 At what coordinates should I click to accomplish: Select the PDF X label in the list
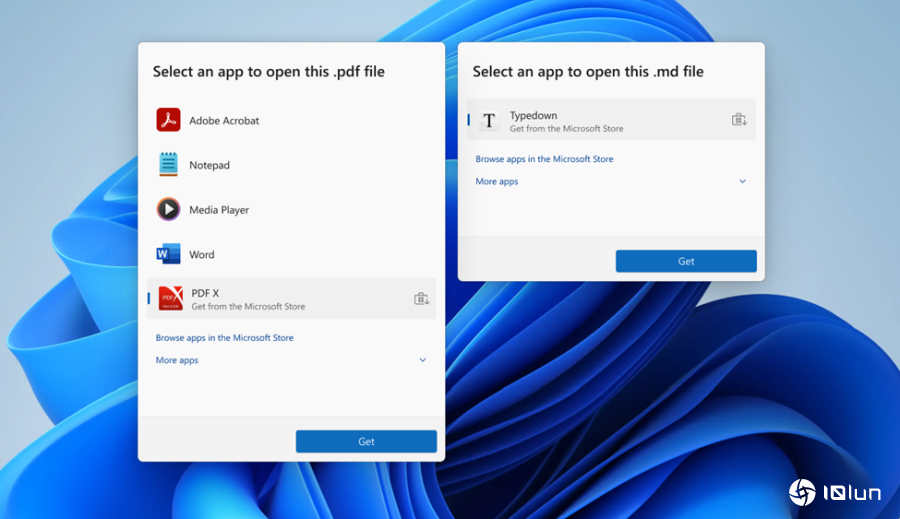point(205,293)
